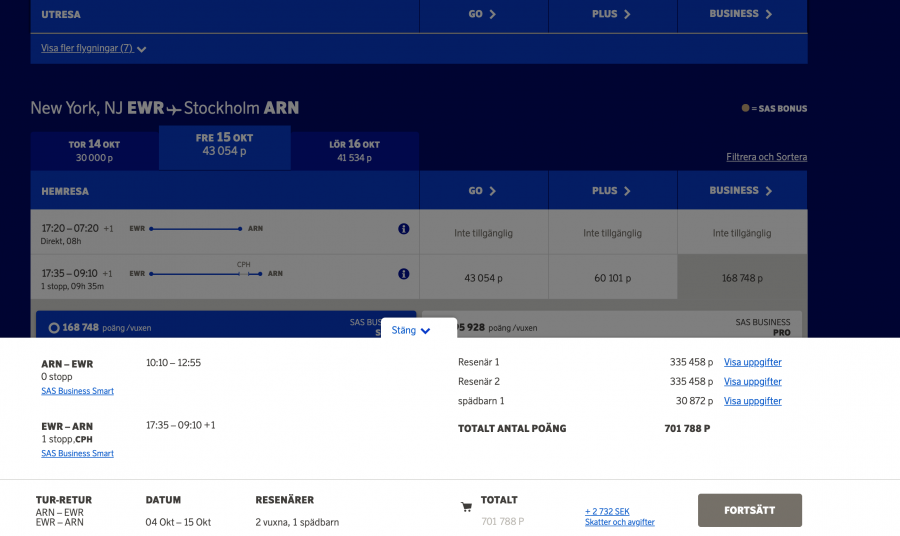Open Filtrera och Sortera

coord(766,157)
